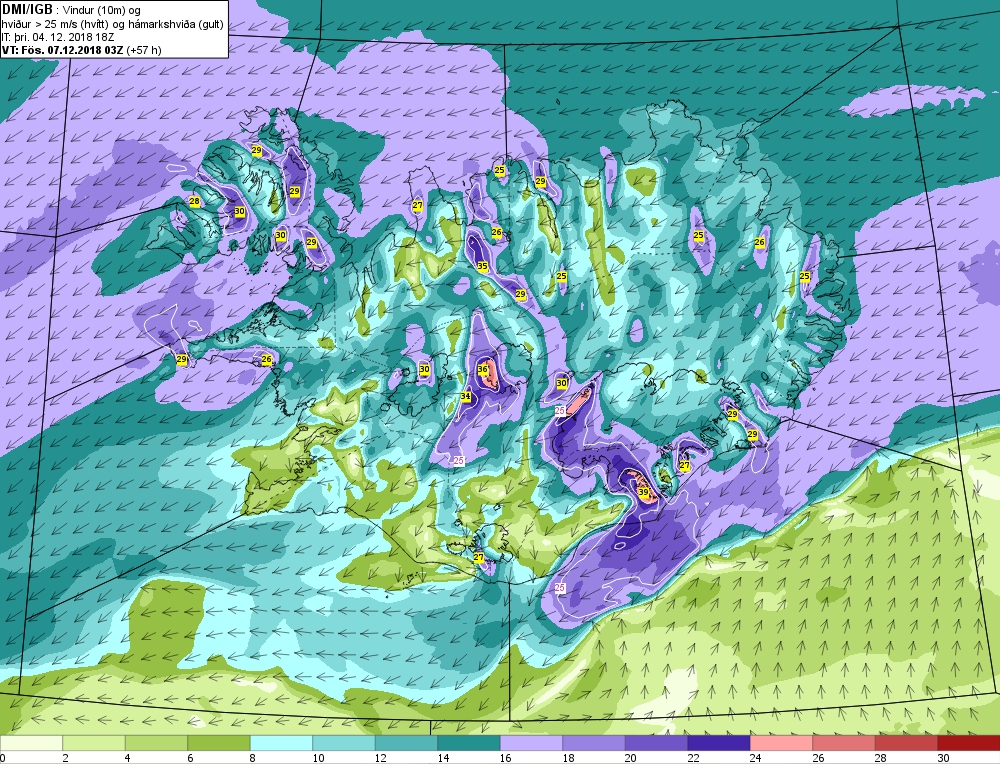The image size is (1000, 764).
Task: Click the dark teal swatch from 14 to 16
Action: (469, 743)
